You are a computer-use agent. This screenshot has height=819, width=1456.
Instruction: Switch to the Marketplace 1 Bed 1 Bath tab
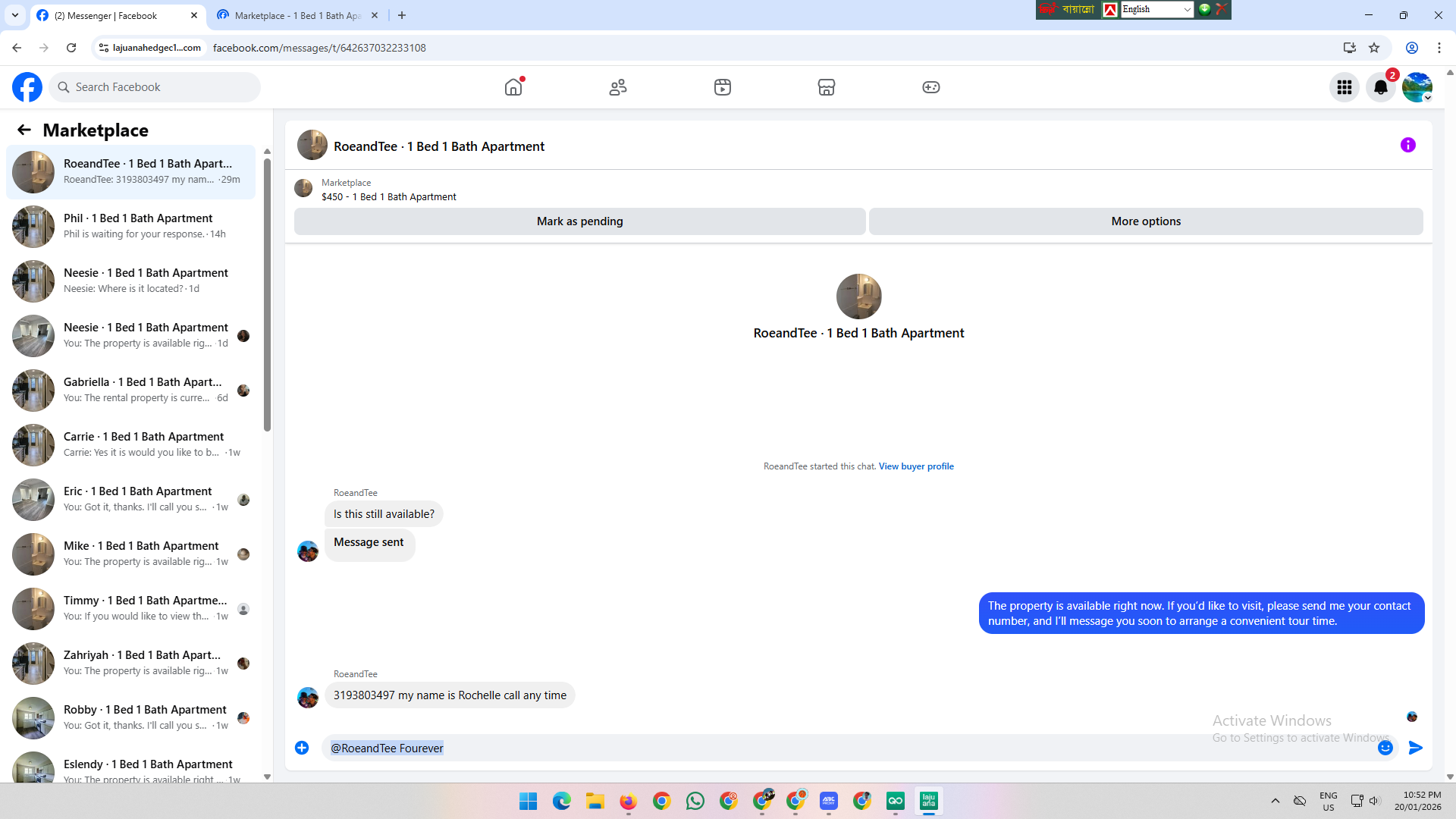[297, 15]
